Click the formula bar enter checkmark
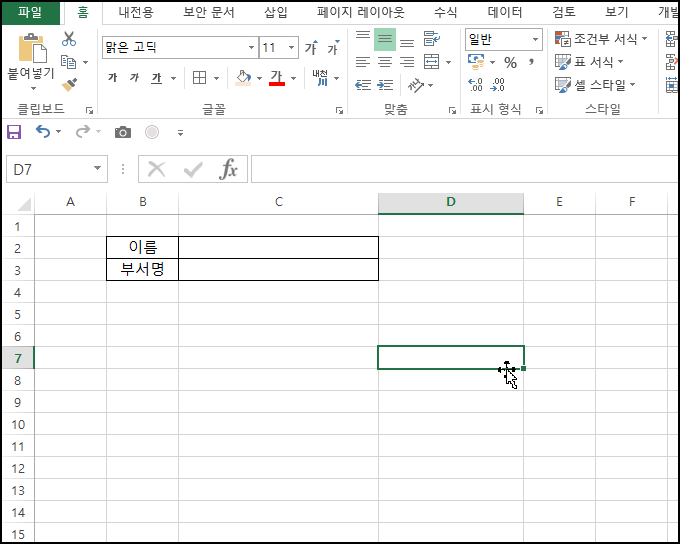This screenshot has height=544, width=680. coord(193,169)
